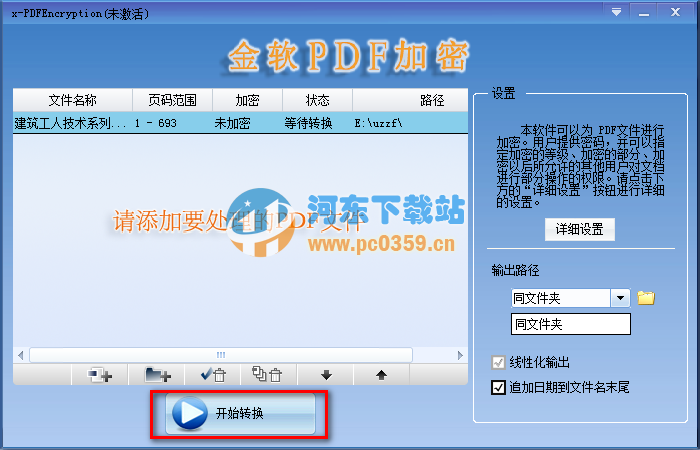Click the 未加密 cell
The image size is (700, 450).
tap(232, 123)
